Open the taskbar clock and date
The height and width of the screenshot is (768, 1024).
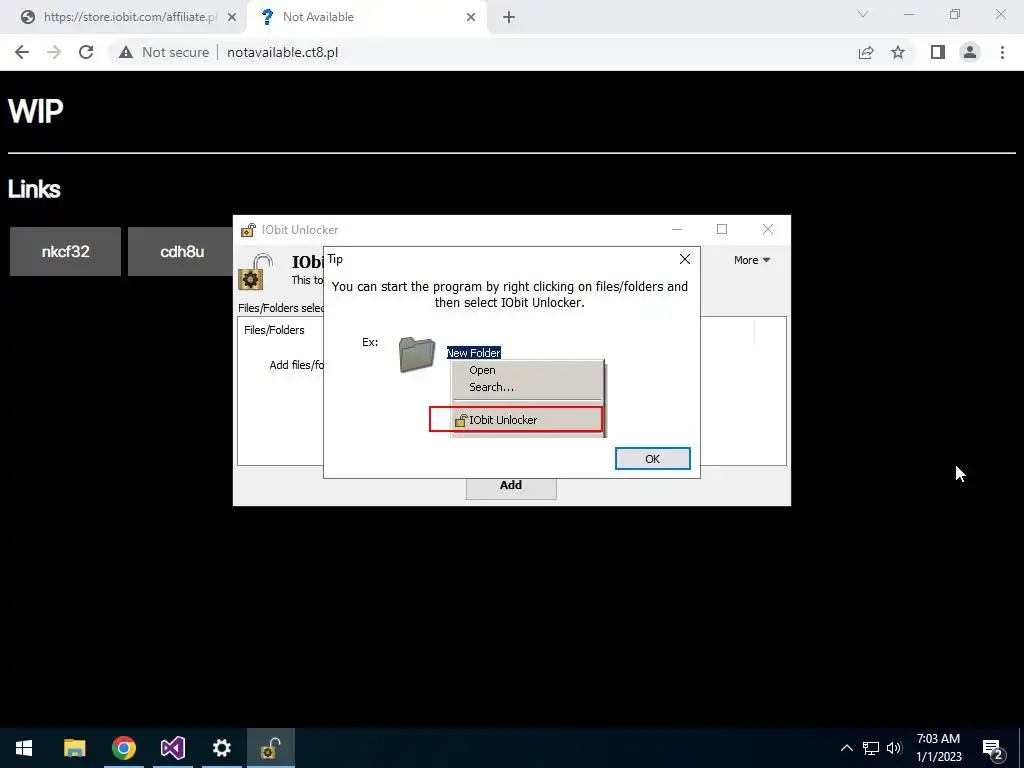point(938,748)
